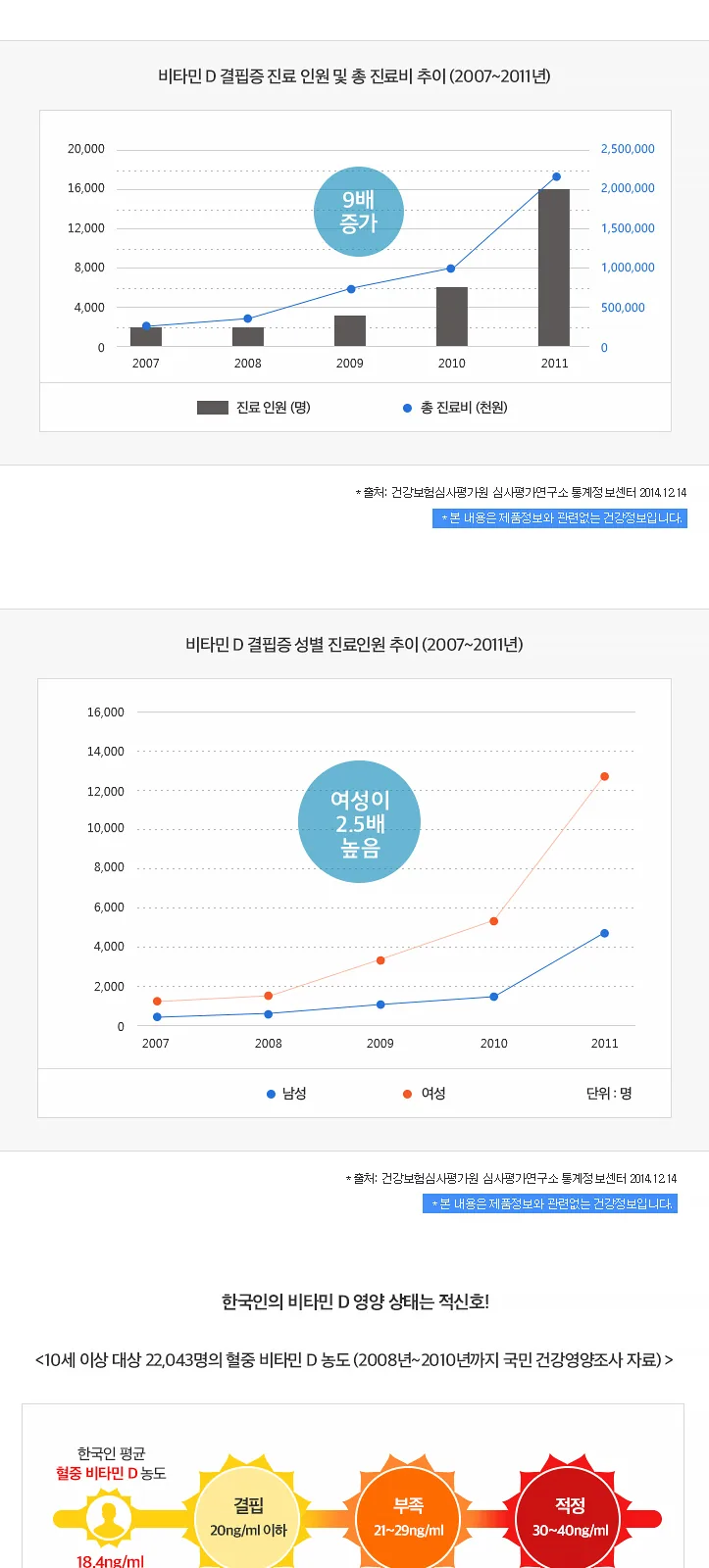Click the 2008 blue 남성 data point
Screen dimensions: 709x1568
point(268,1014)
